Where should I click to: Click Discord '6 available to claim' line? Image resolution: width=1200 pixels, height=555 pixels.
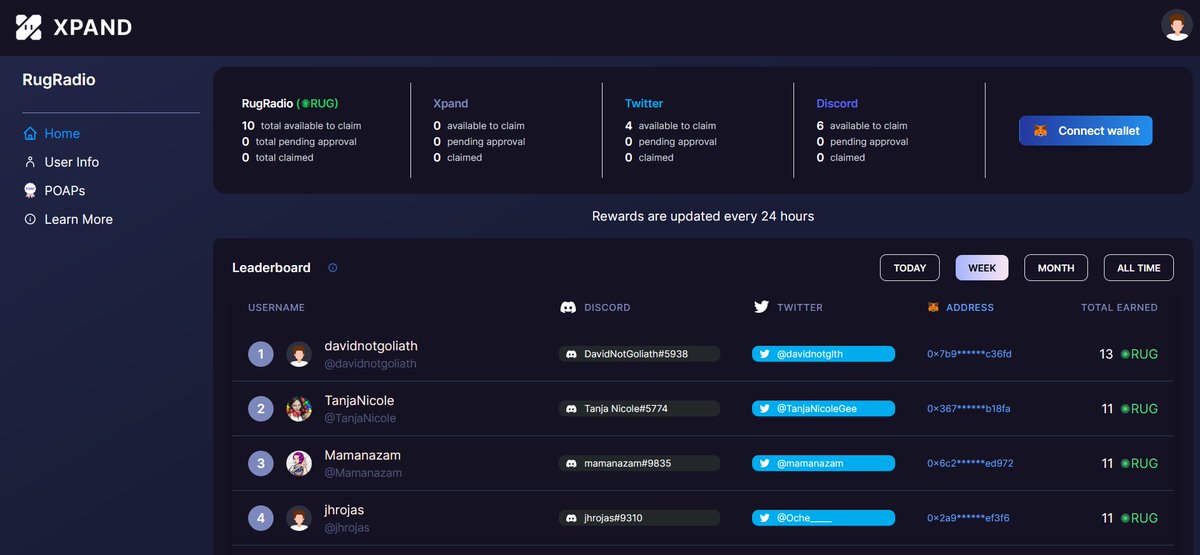[x=862, y=126]
